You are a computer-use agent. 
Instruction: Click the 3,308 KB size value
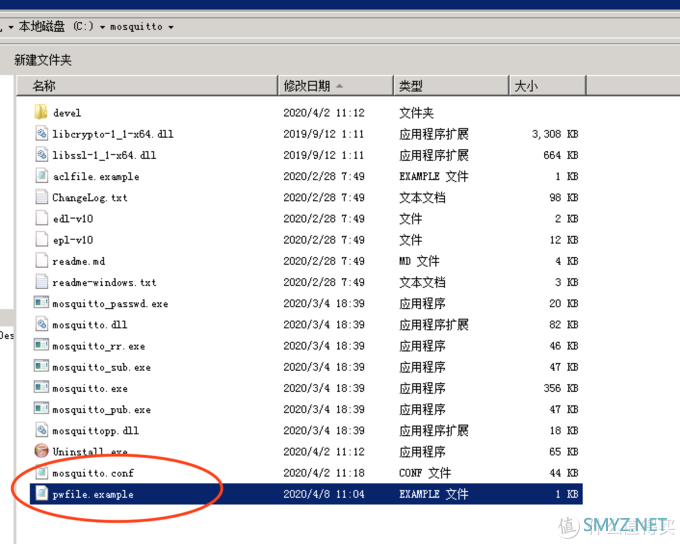tap(555, 134)
